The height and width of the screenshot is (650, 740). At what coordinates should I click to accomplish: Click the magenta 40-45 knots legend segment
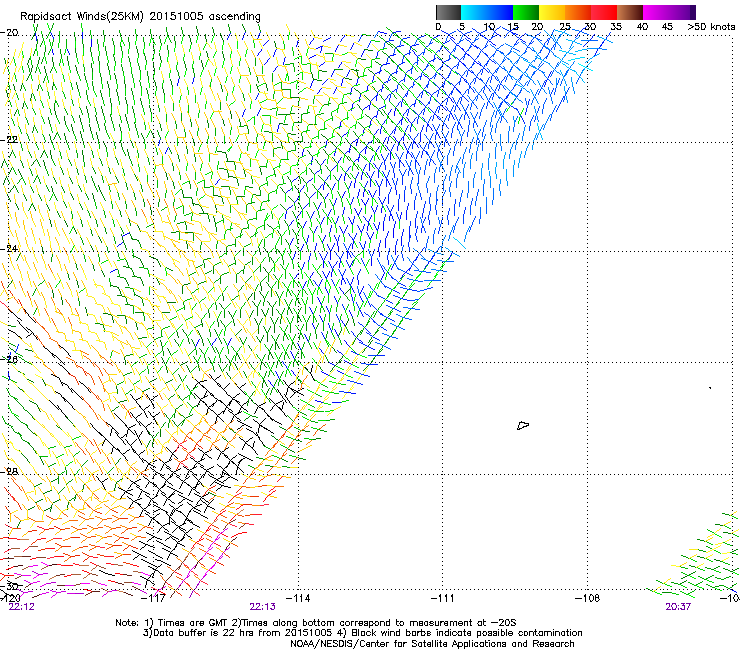click(x=656, y=12)
